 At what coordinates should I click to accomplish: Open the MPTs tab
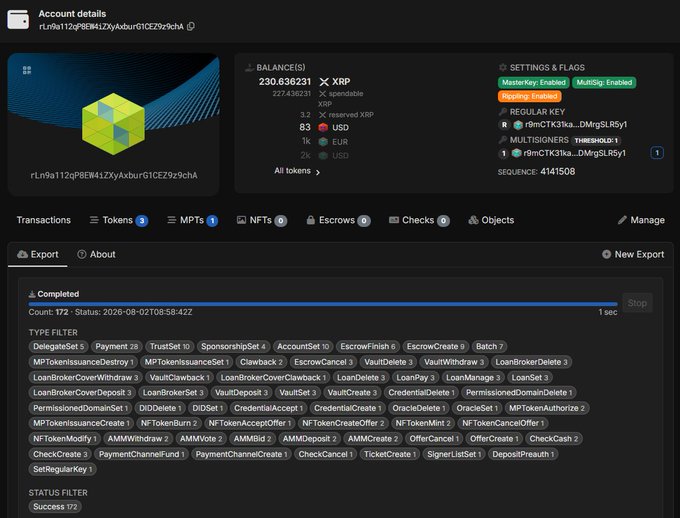click(x=192, y=220)
